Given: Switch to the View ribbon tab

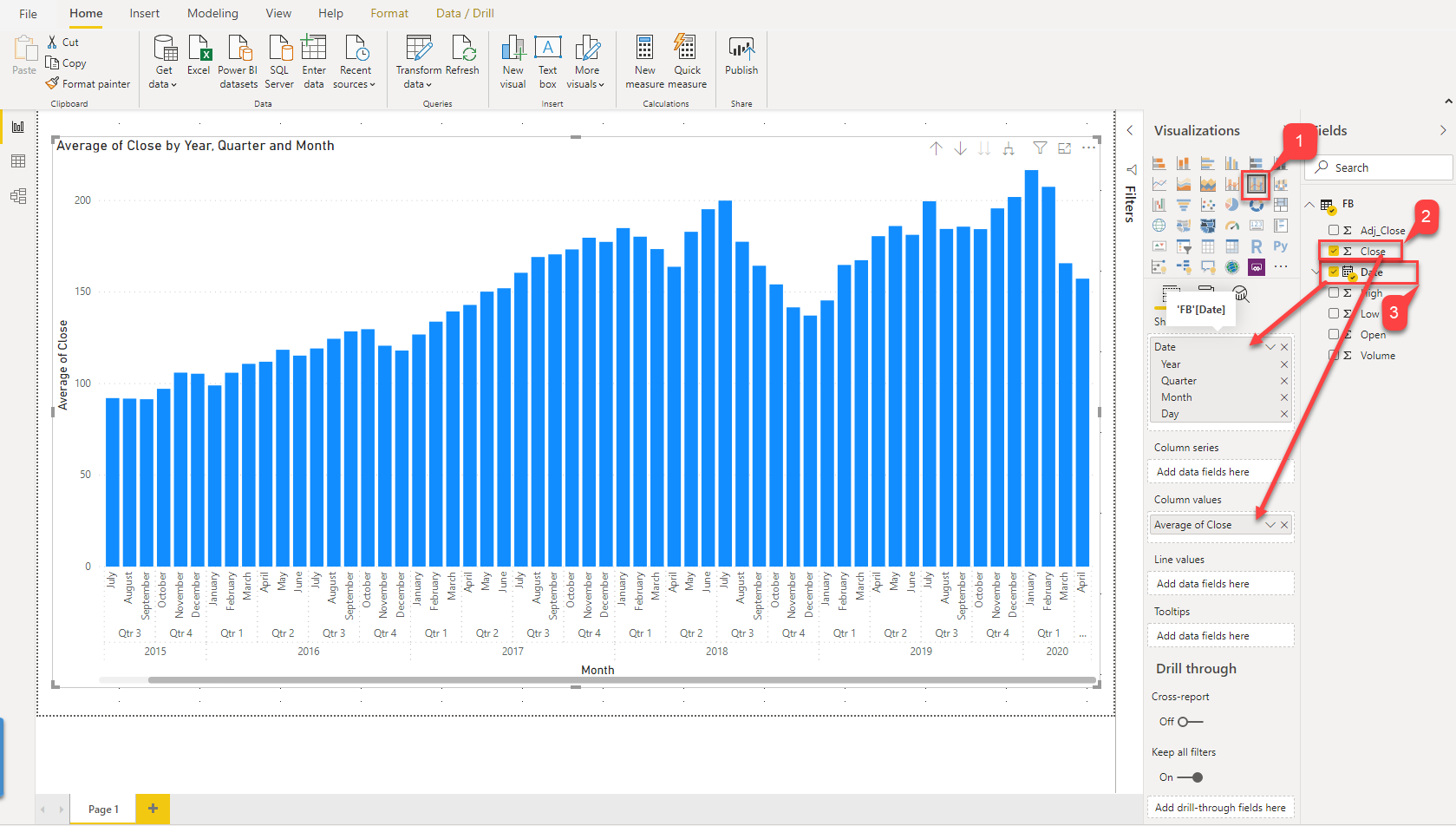Looking at the screenshot, I should pos(278,13).
